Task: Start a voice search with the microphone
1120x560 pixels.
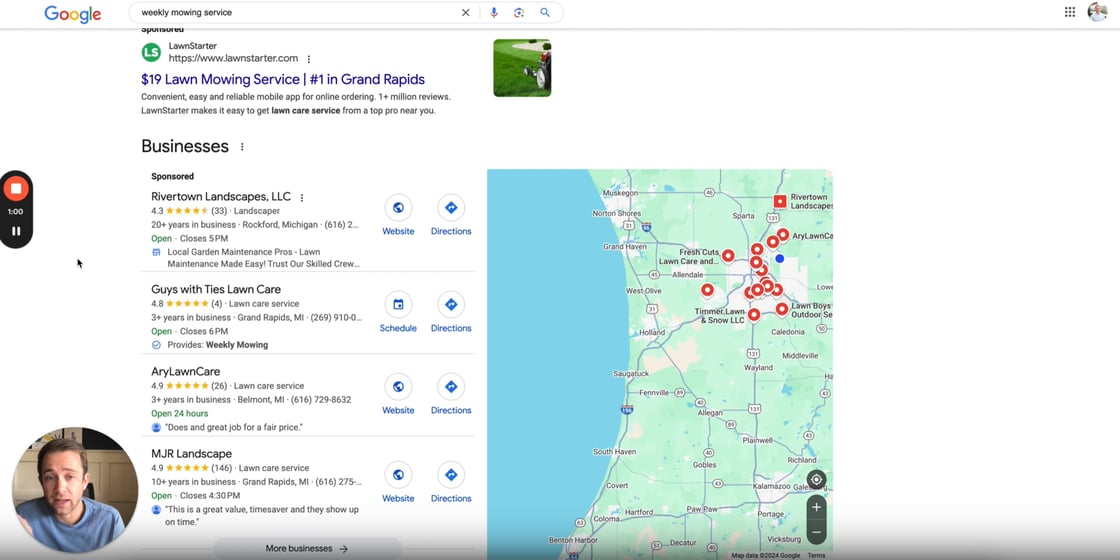Action: tap(493, 13)
